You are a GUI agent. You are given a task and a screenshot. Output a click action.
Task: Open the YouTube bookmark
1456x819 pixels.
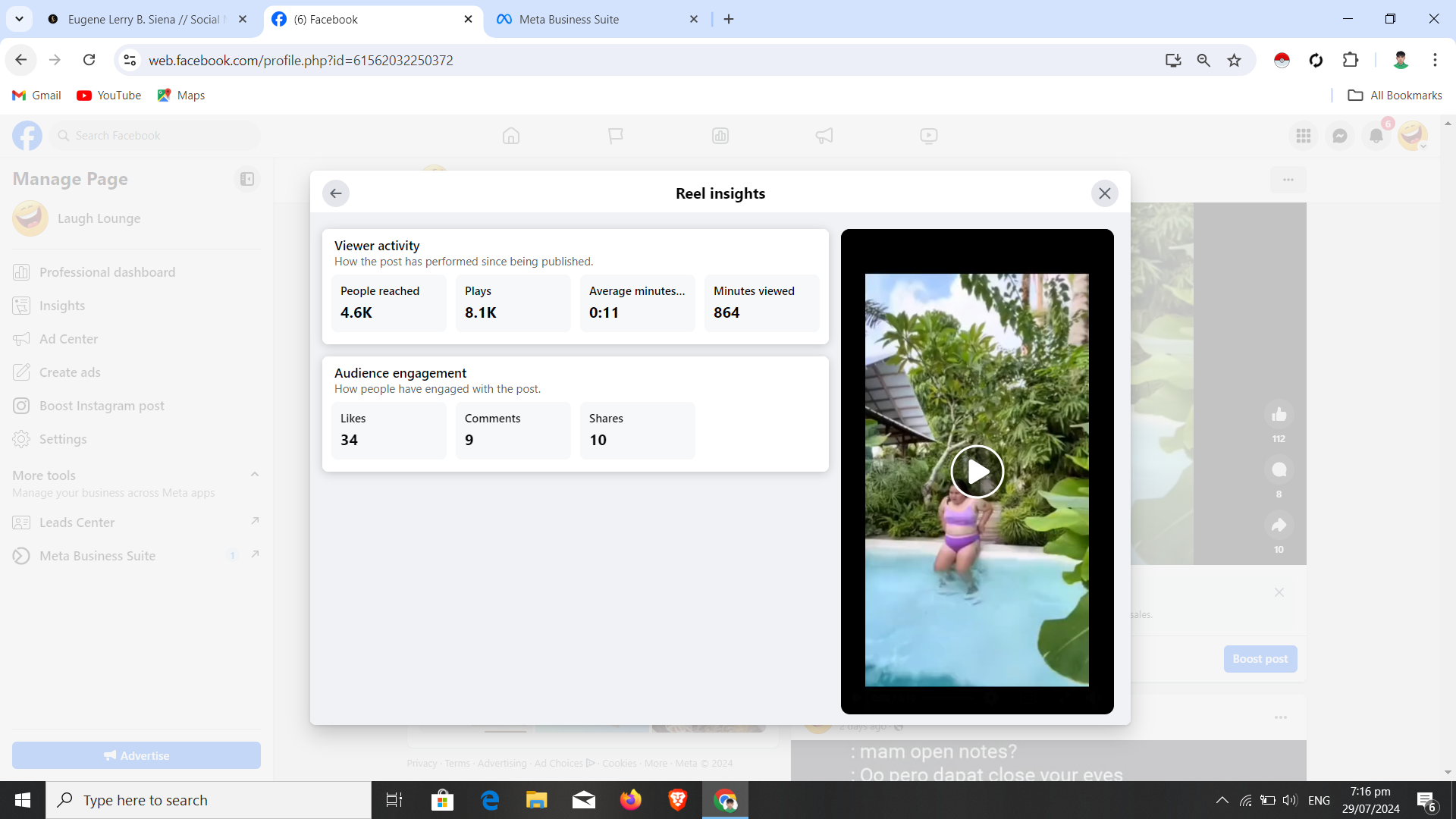(109, 95)
